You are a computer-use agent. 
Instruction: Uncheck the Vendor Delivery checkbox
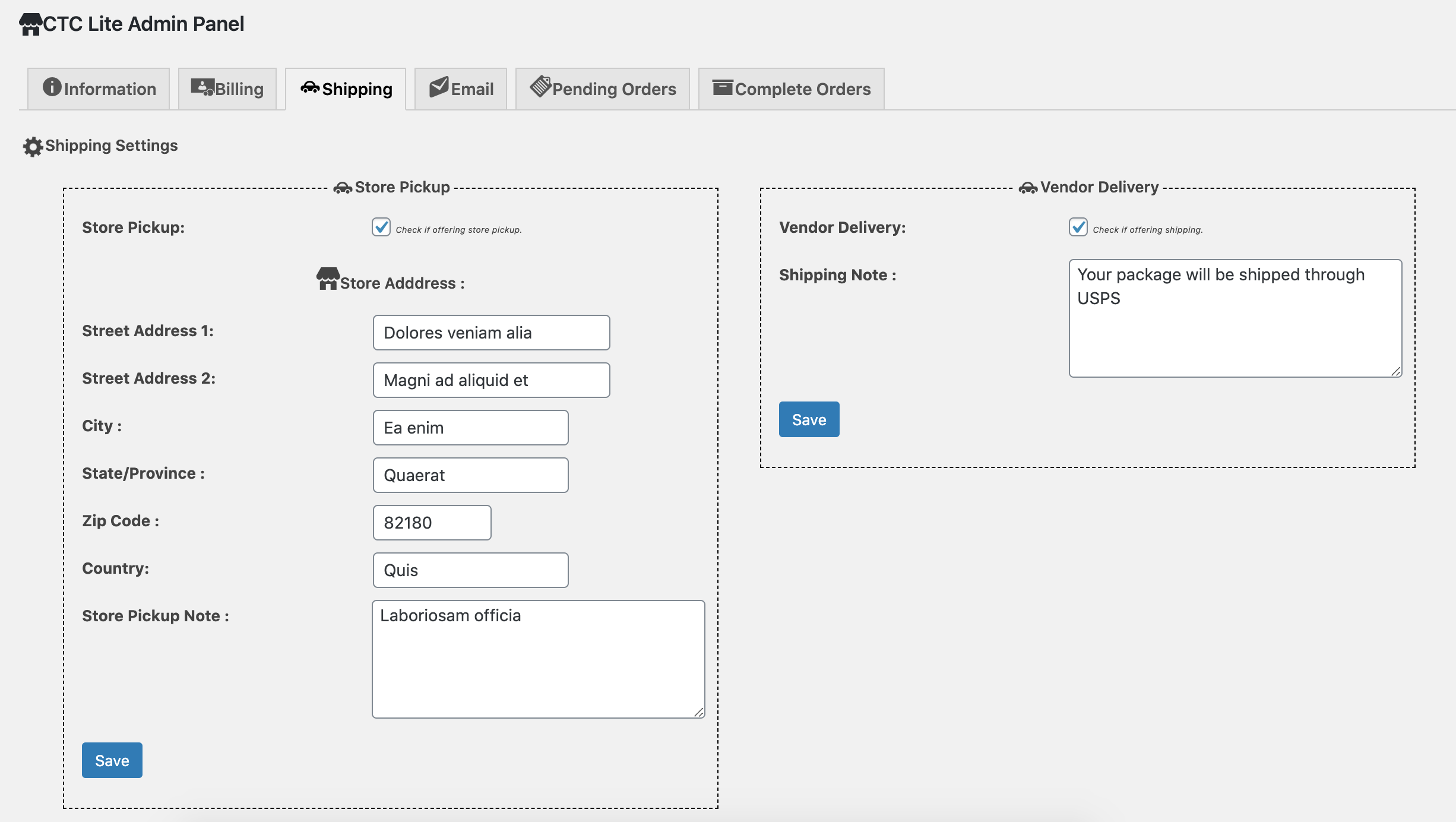coord(1078,227)
